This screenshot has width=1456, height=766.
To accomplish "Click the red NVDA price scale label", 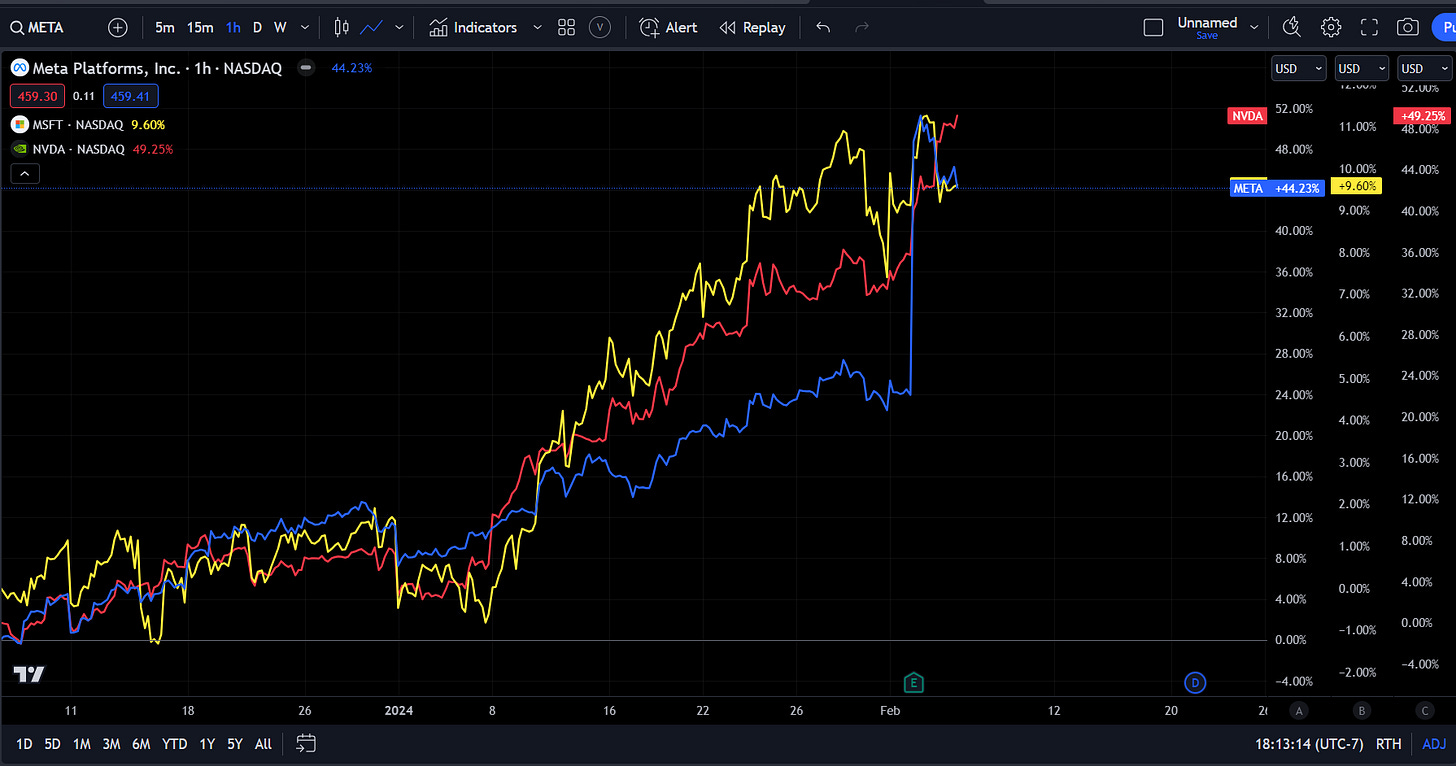I will pyautogui.click(x=1247, y=115).
